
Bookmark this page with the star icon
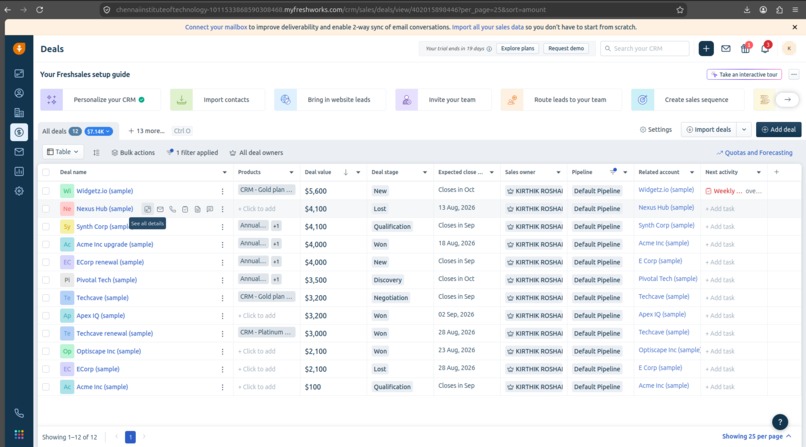click(680, 10)
